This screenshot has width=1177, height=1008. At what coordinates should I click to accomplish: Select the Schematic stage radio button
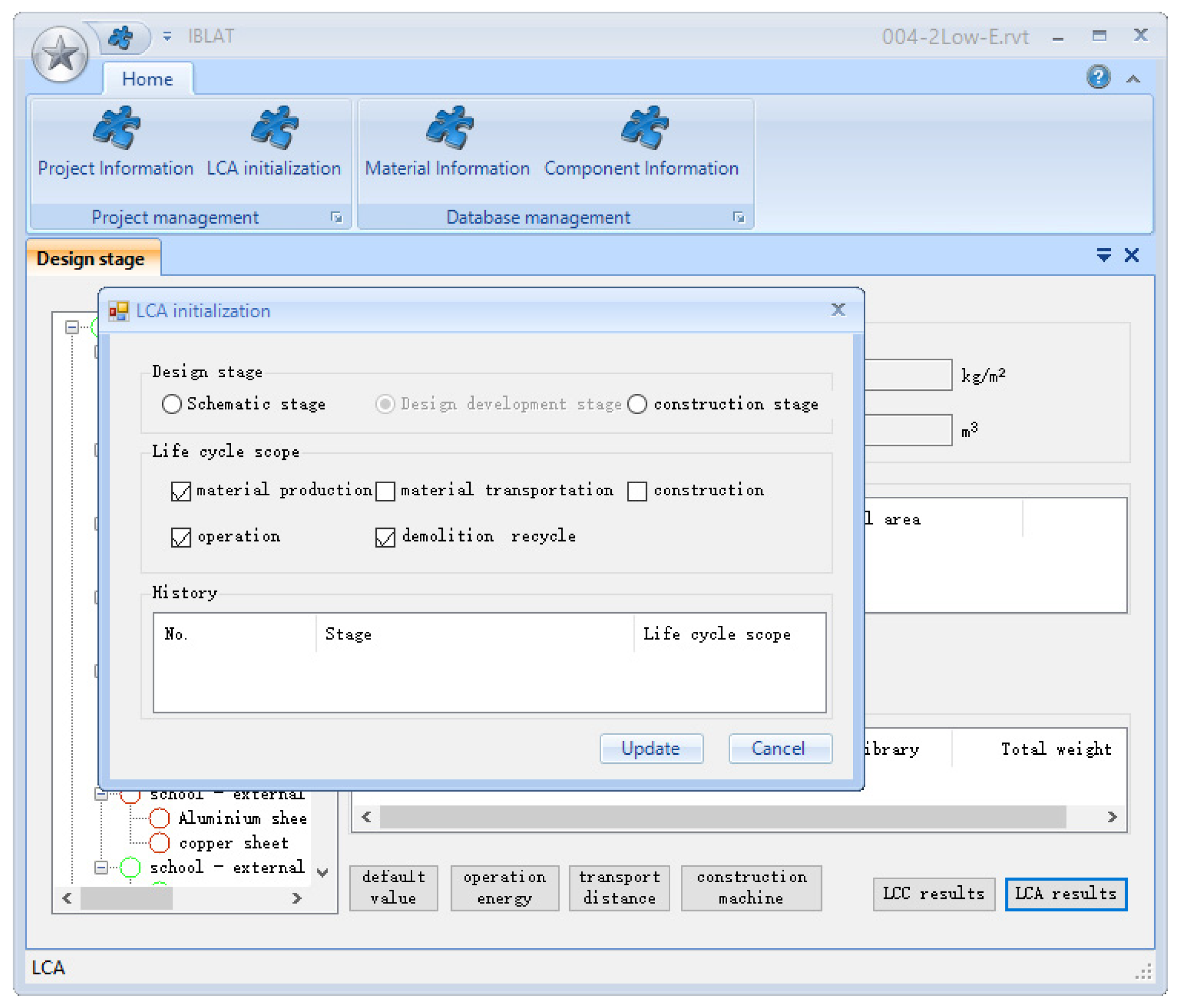point(172,405)
